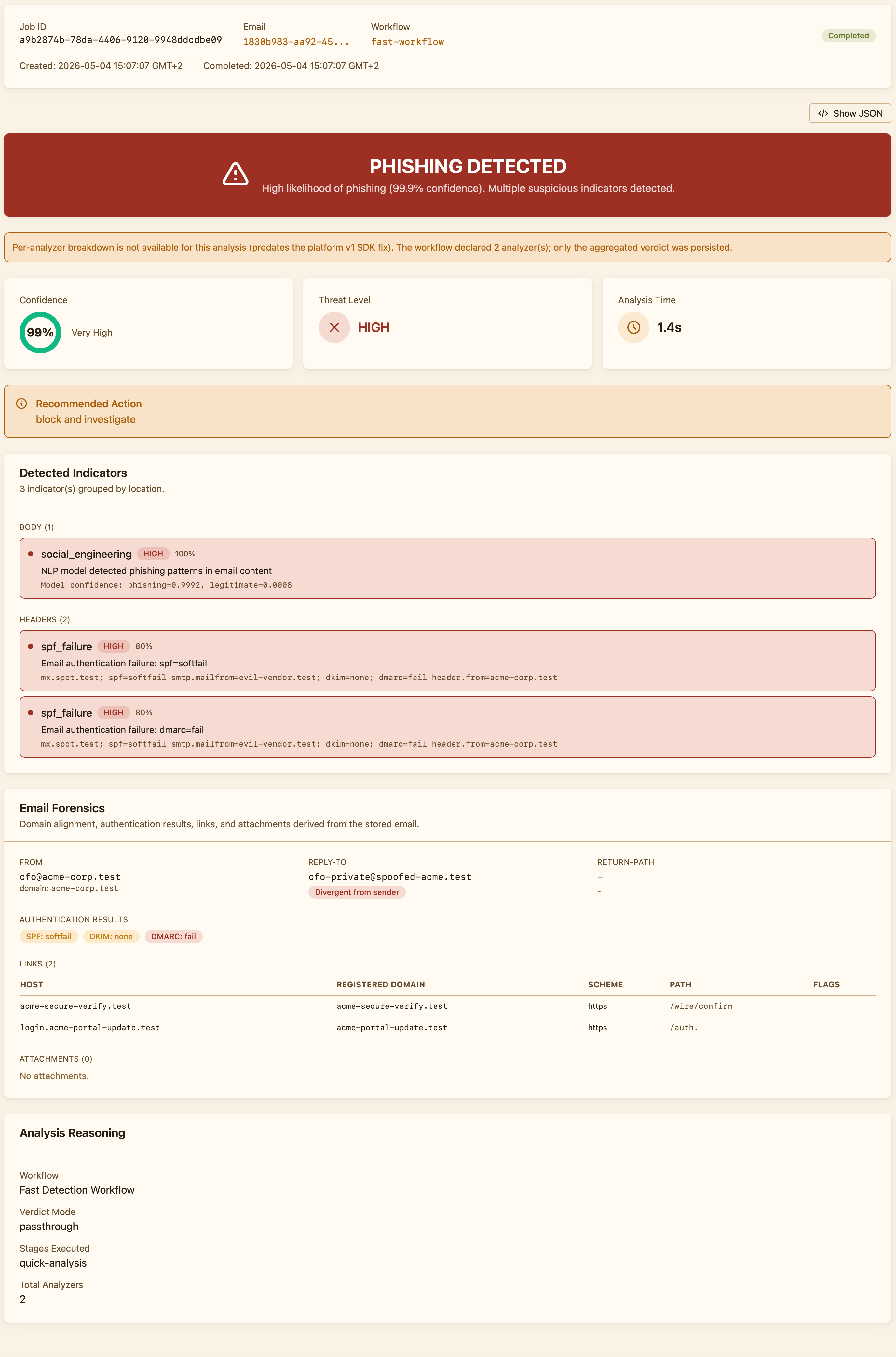The image size is (896, 1357).
Task: Click the No attachments. text
Action: (x=54, y=1076)
